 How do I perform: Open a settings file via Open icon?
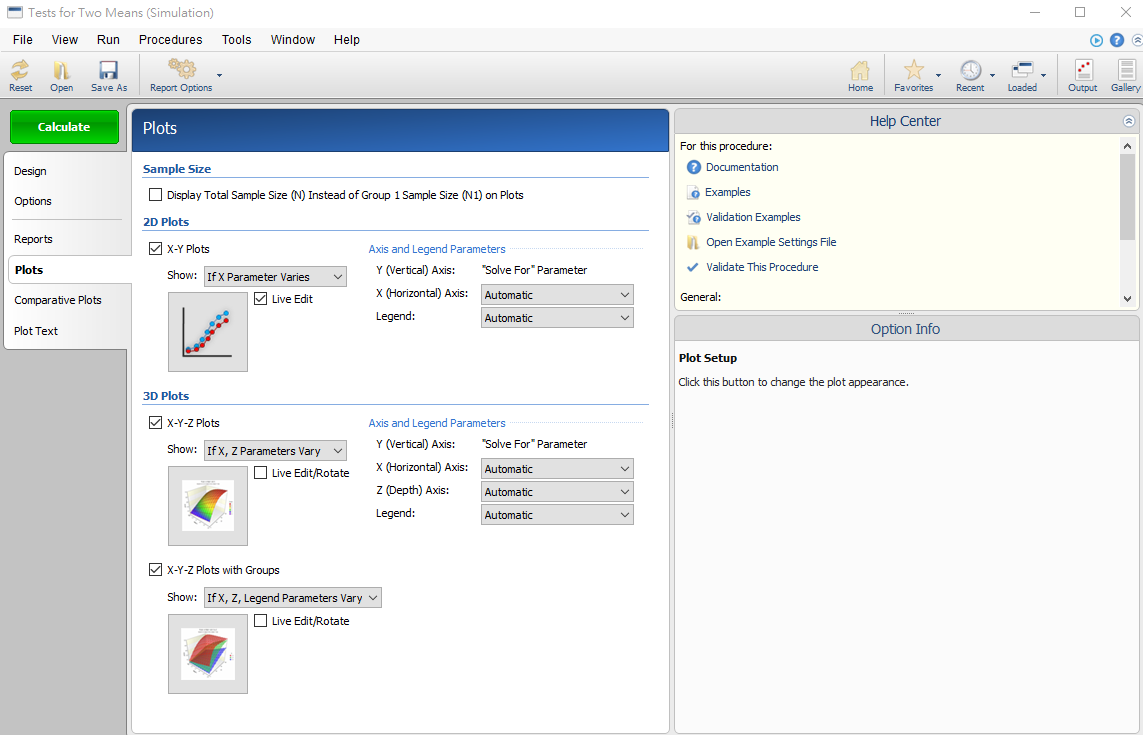(61, 71)
